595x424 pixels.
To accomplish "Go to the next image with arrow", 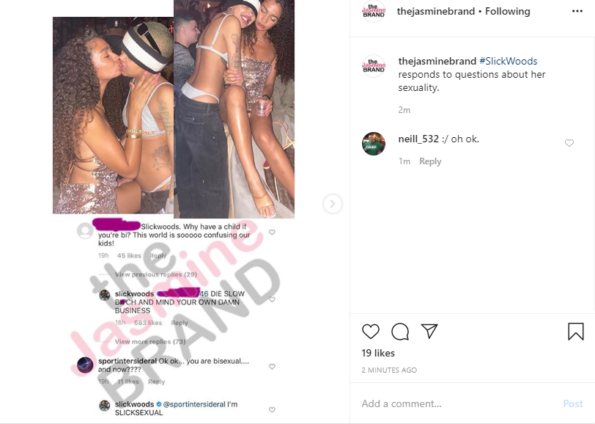I will tap(332, 204).
